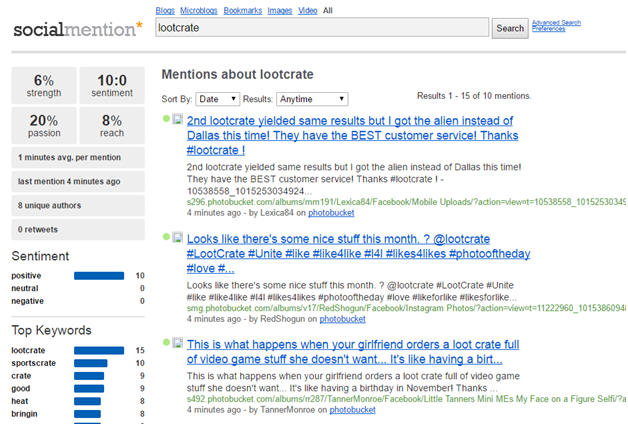The width and height of the screenshot is (628, 426).
Task: Click 'Results 1 - 15 of 10 mentions' text
Action: [x=474, y=96]
